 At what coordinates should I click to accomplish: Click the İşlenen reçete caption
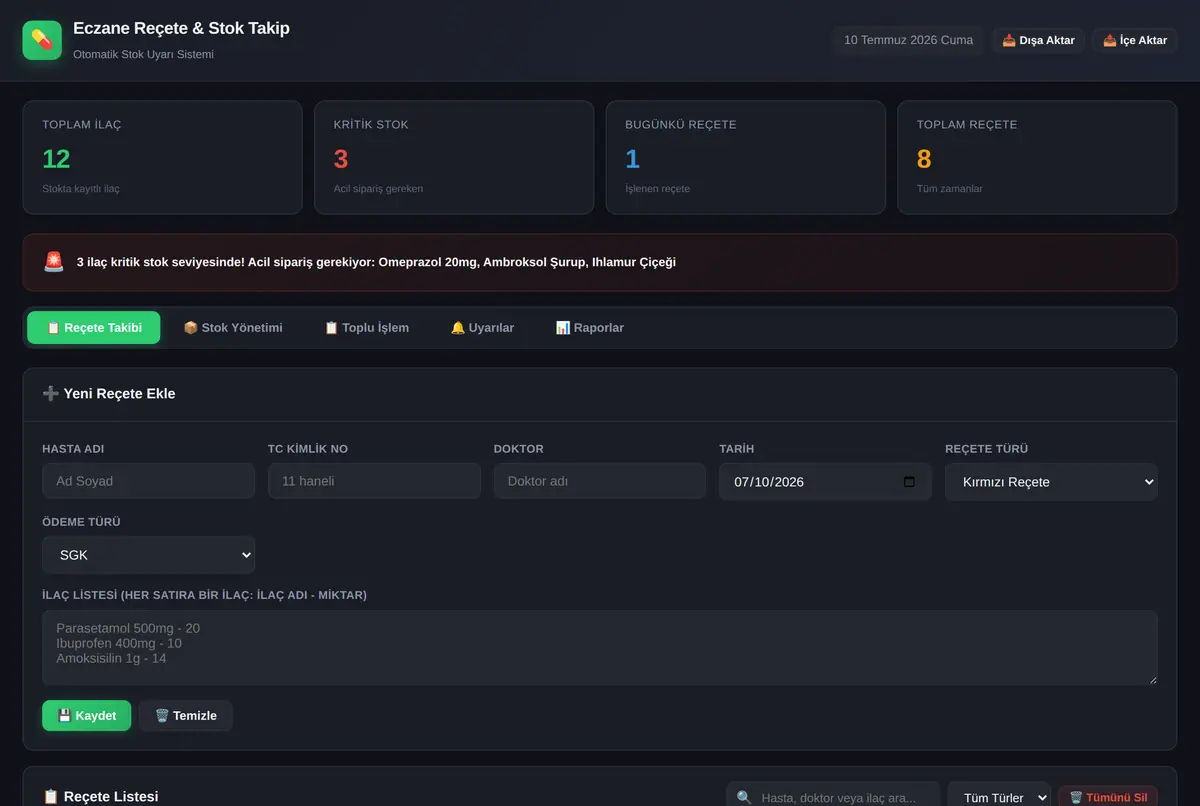coord(657,188)
